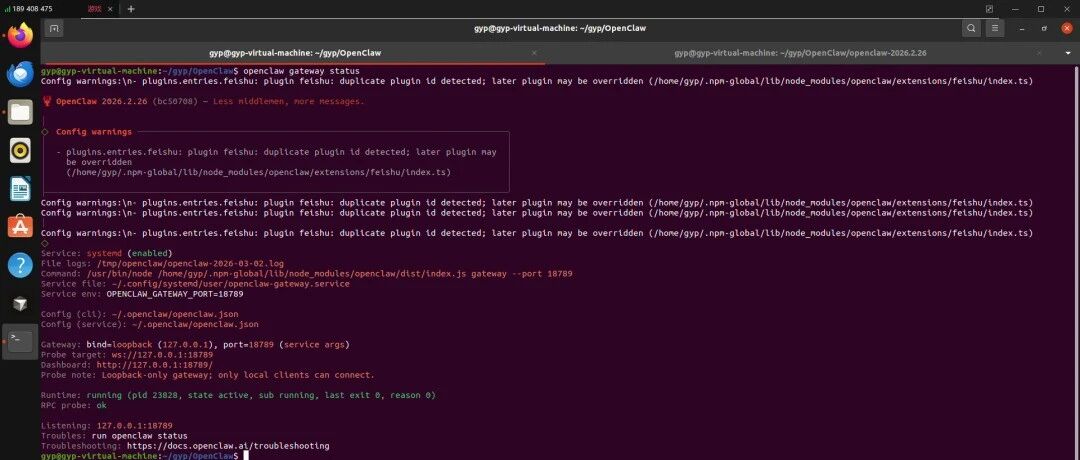1080x460 pixels.
Task: Click the cube application icon in dock
Action: [20, 304]
